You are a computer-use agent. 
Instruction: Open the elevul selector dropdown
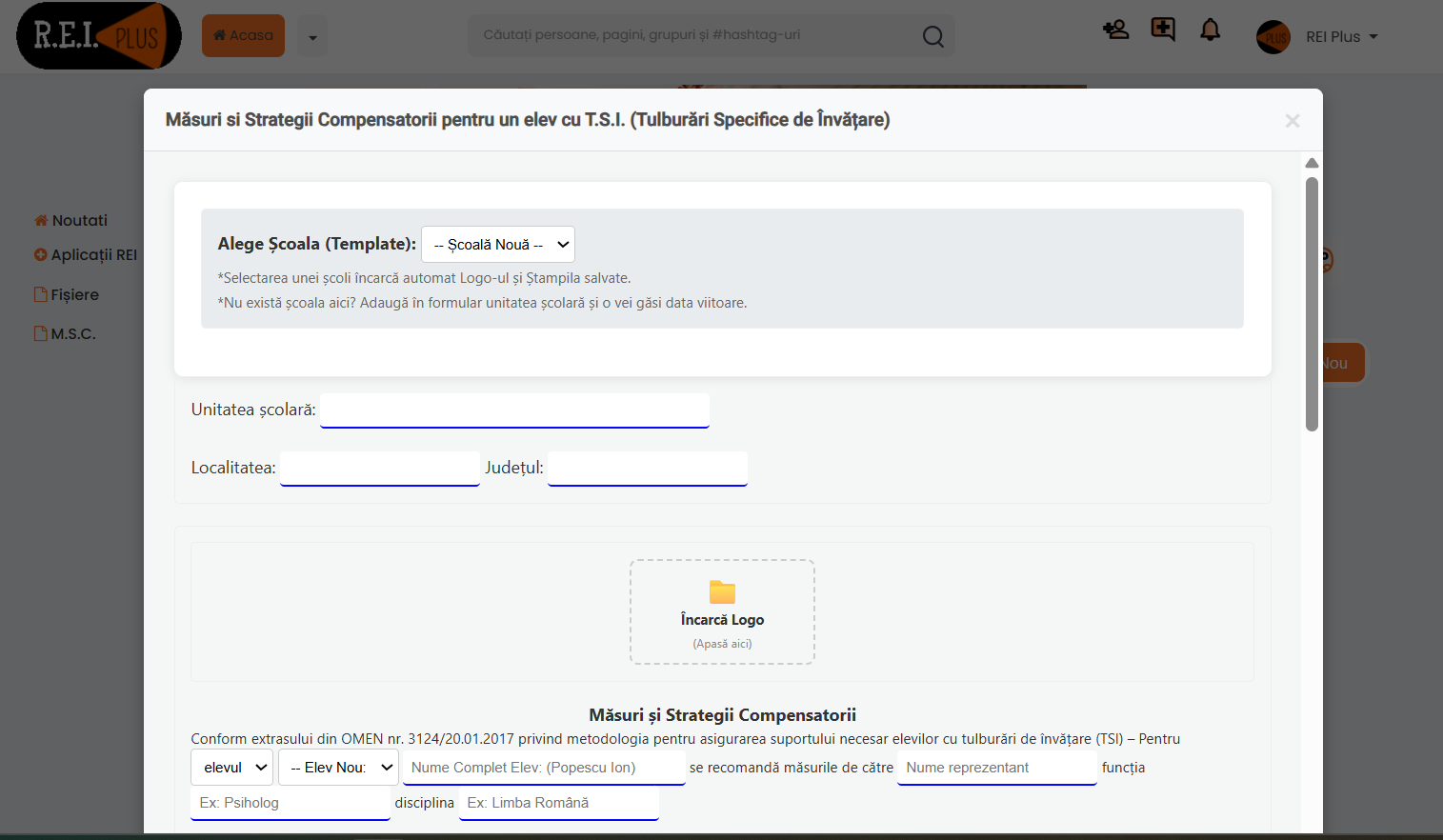pos(231,767)
